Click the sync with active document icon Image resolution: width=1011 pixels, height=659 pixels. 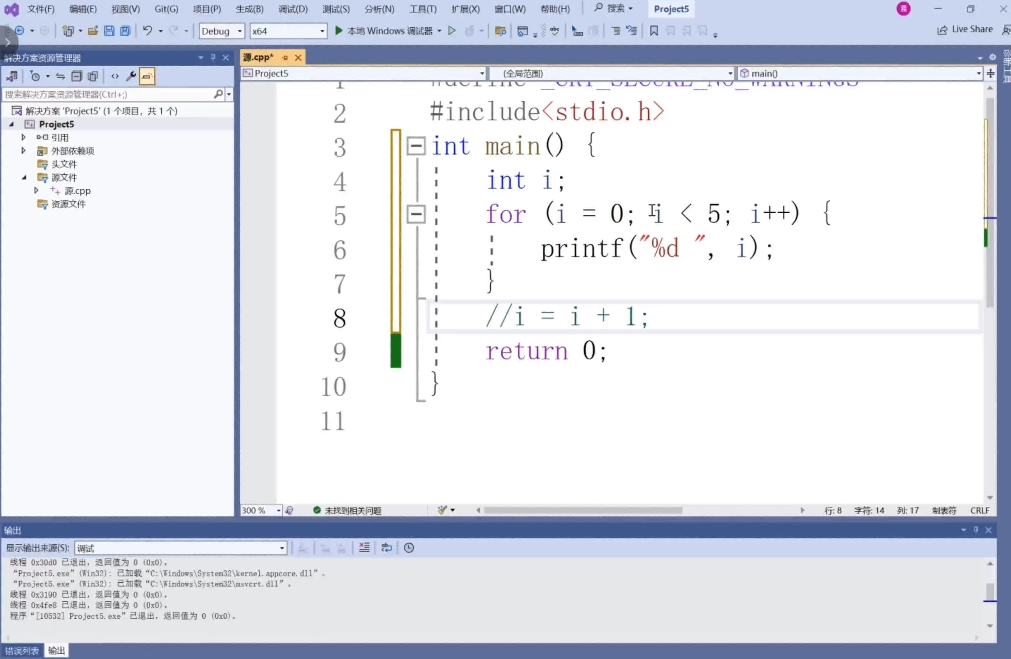(x=60, y=76)
